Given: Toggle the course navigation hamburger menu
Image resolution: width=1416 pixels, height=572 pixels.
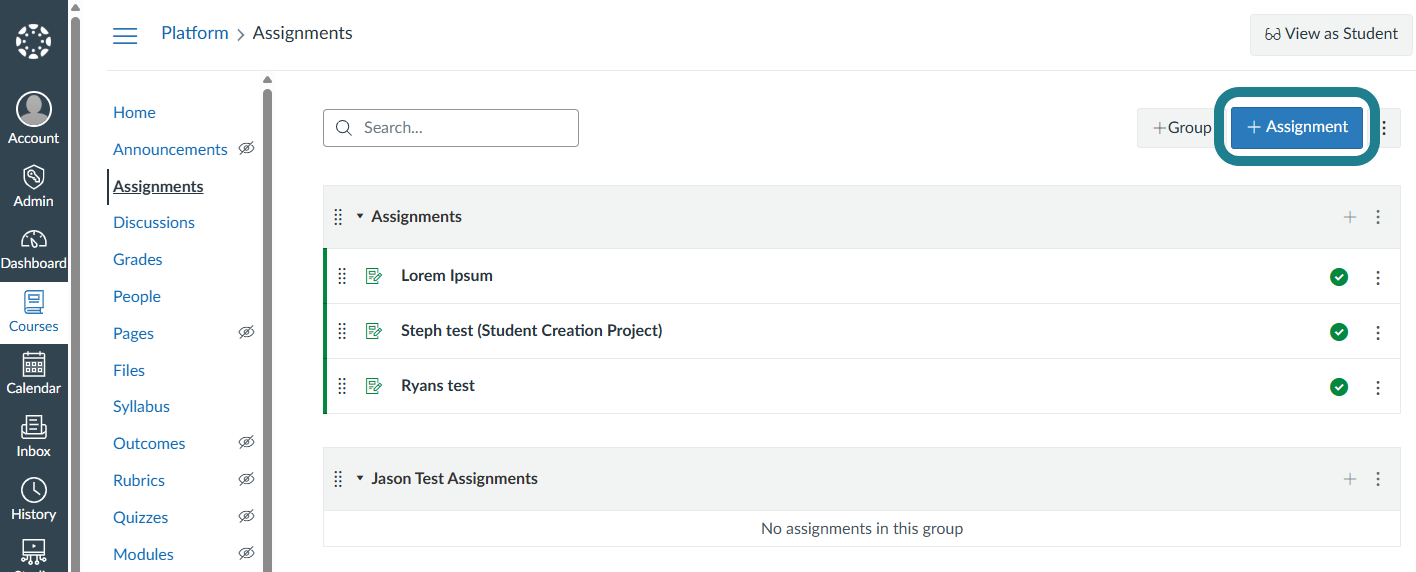Looking at the screenshot, I should (125, 35).
